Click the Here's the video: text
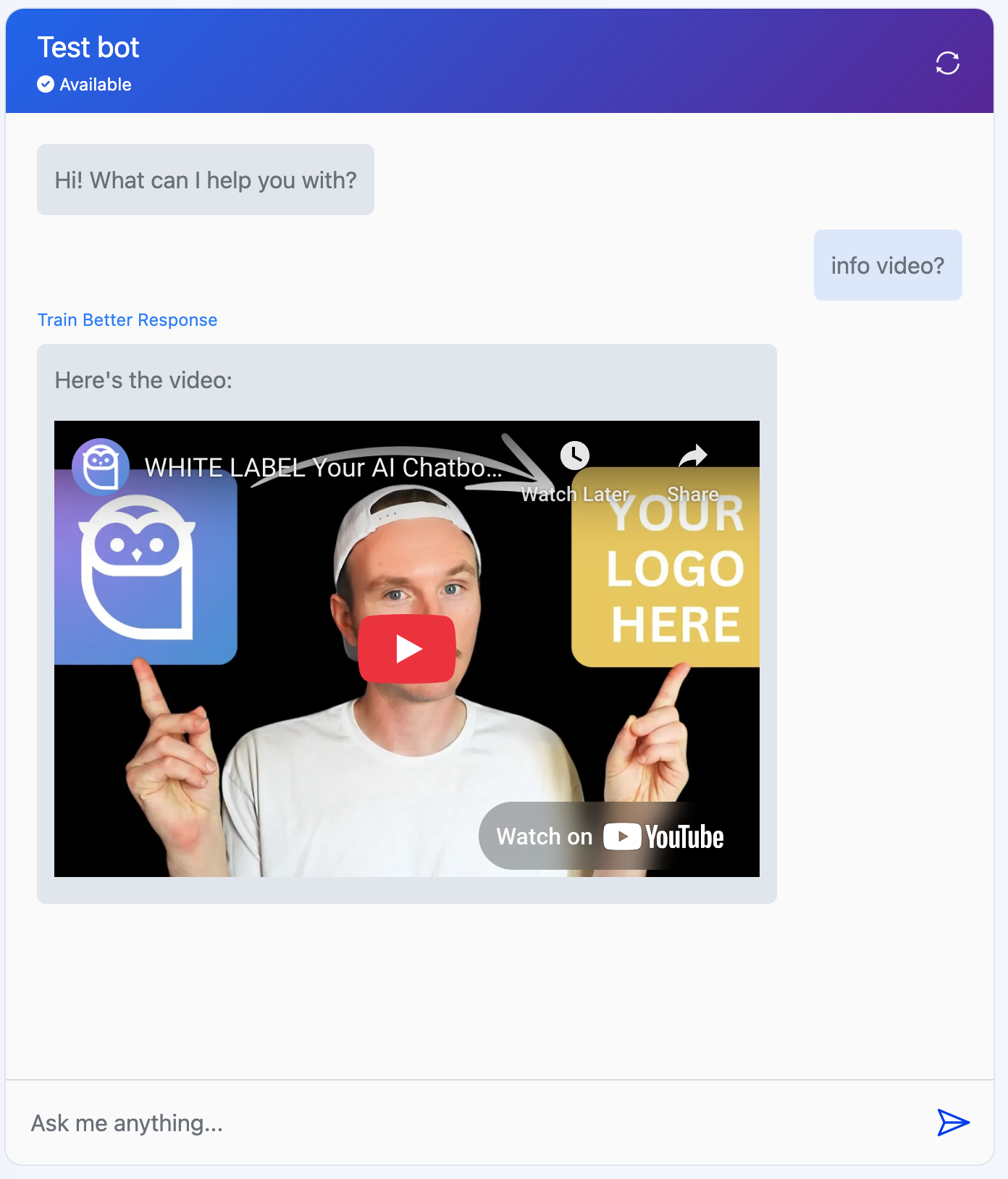This screenshot has height=1179, width=1008. point(143,380)
